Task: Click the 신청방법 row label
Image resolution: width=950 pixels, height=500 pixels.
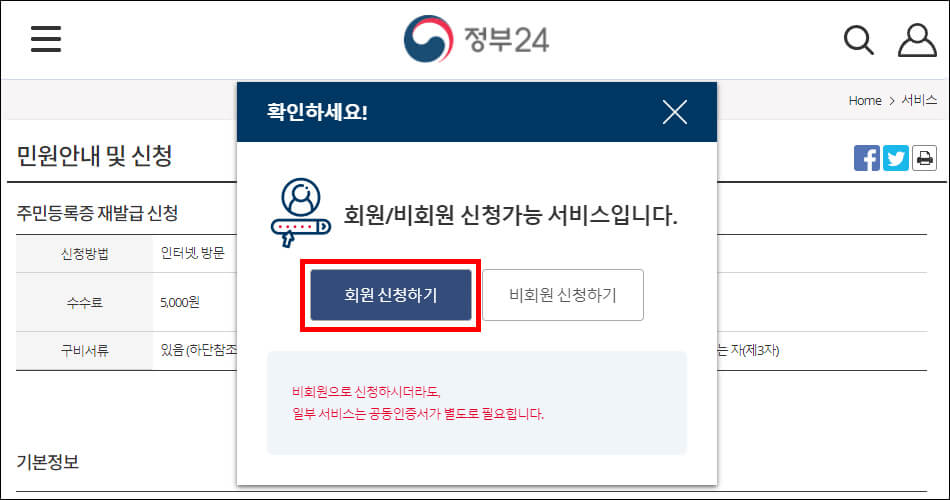Action: click(x=84, y=253)
